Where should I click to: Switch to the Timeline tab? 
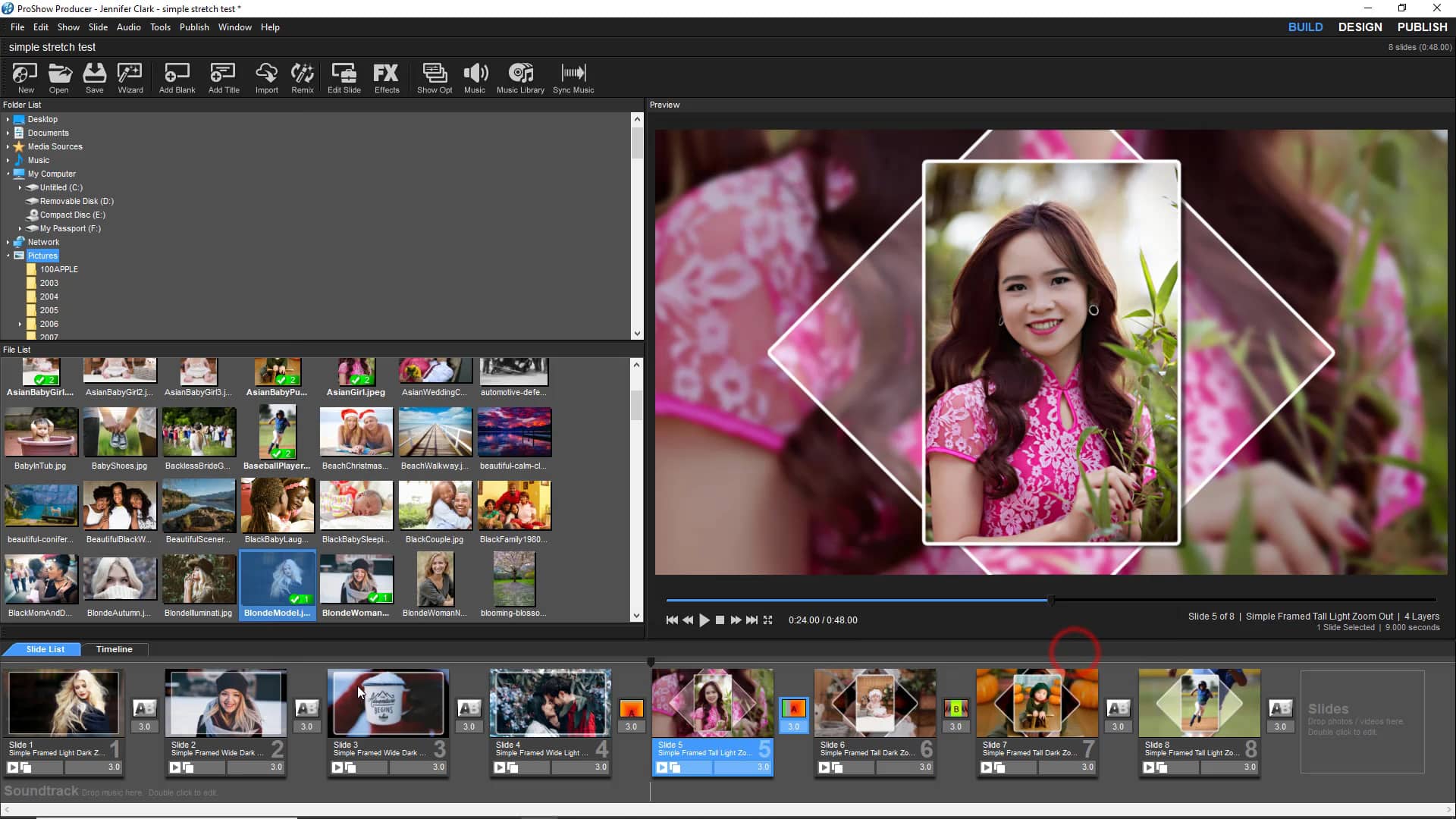[x=114, y=649]
